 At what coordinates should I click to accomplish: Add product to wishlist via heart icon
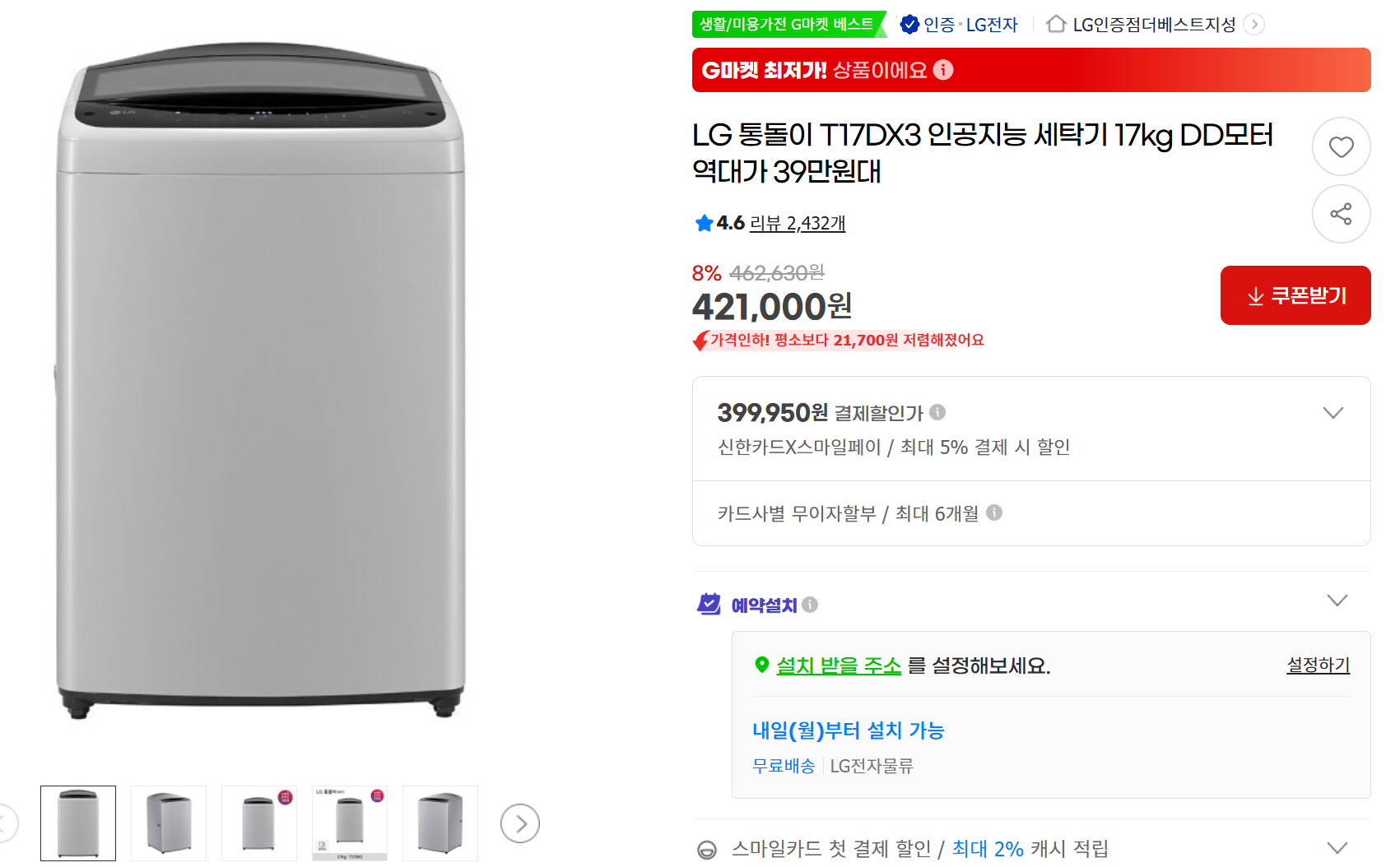pyautogui.click(x=1341, y=146)
